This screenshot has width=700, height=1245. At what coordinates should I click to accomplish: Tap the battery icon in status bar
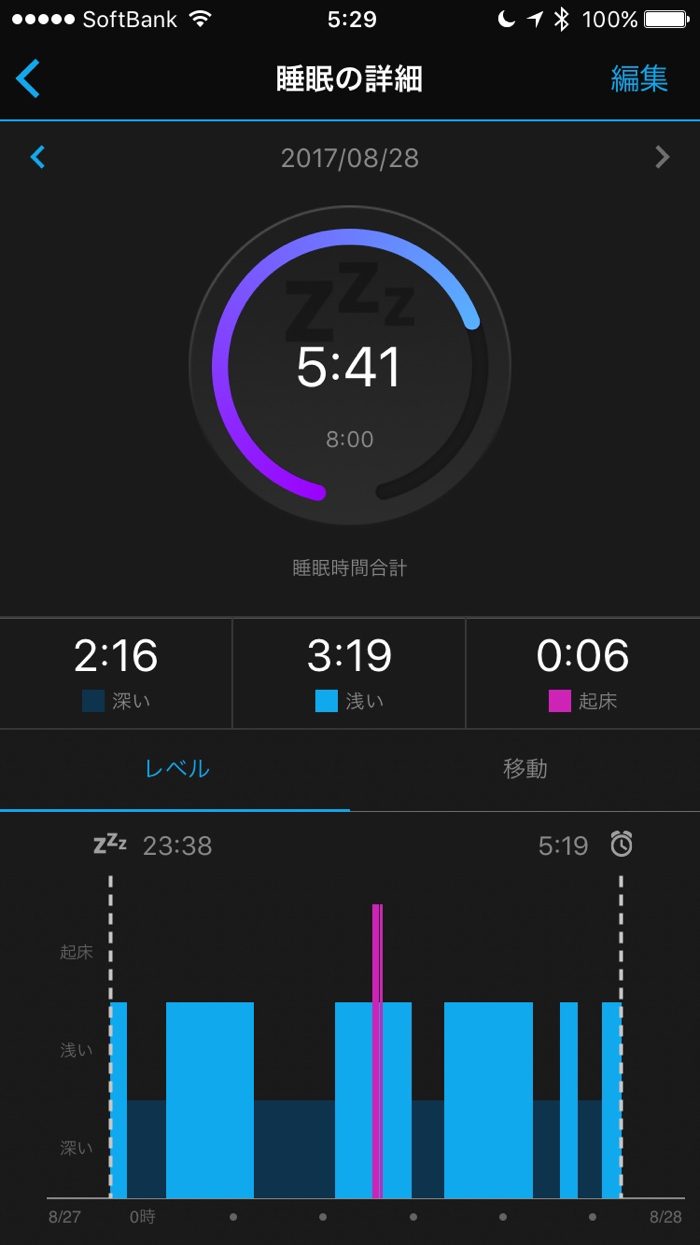click(x=666, y=19)
